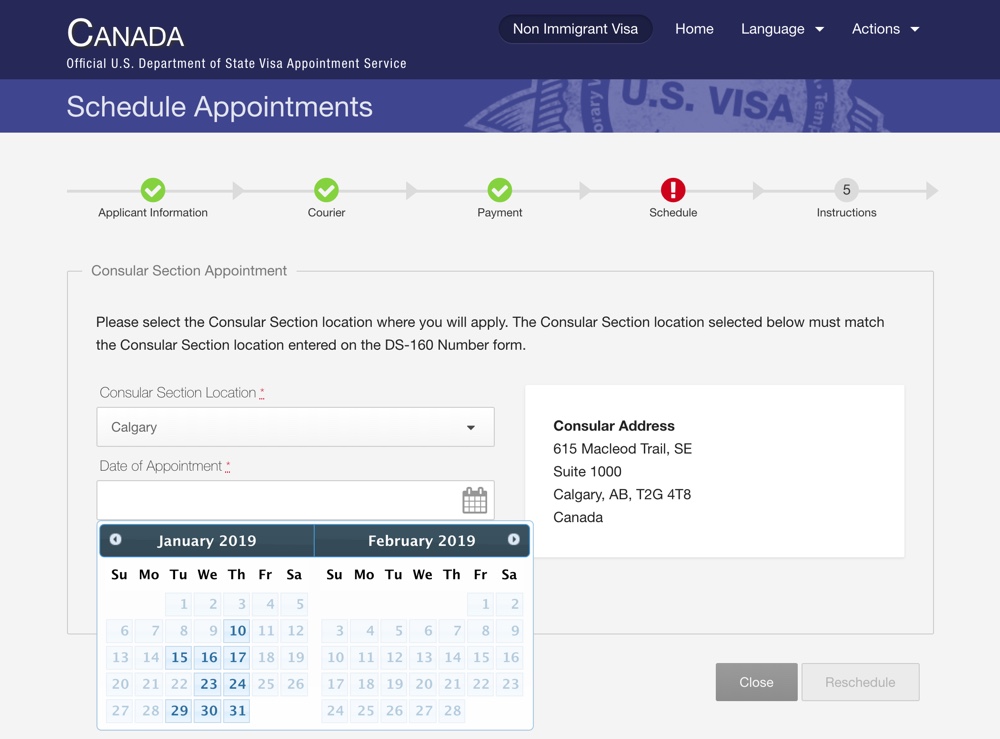1000x739 pixels.
Task: Click the Schedule Appointments page heading
Action: point(219,106)
